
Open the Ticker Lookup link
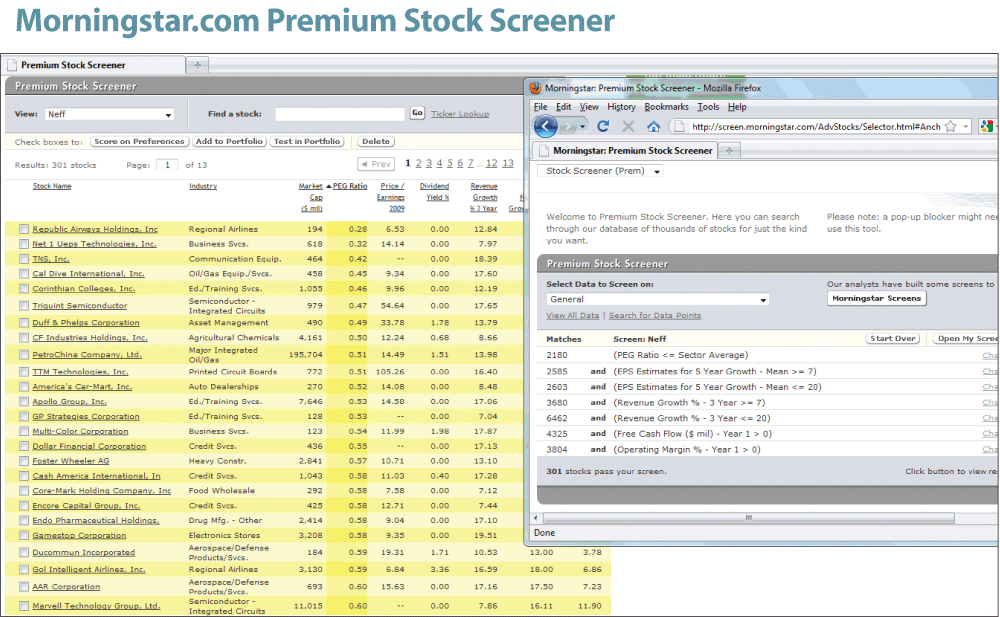tap(460, 114)
